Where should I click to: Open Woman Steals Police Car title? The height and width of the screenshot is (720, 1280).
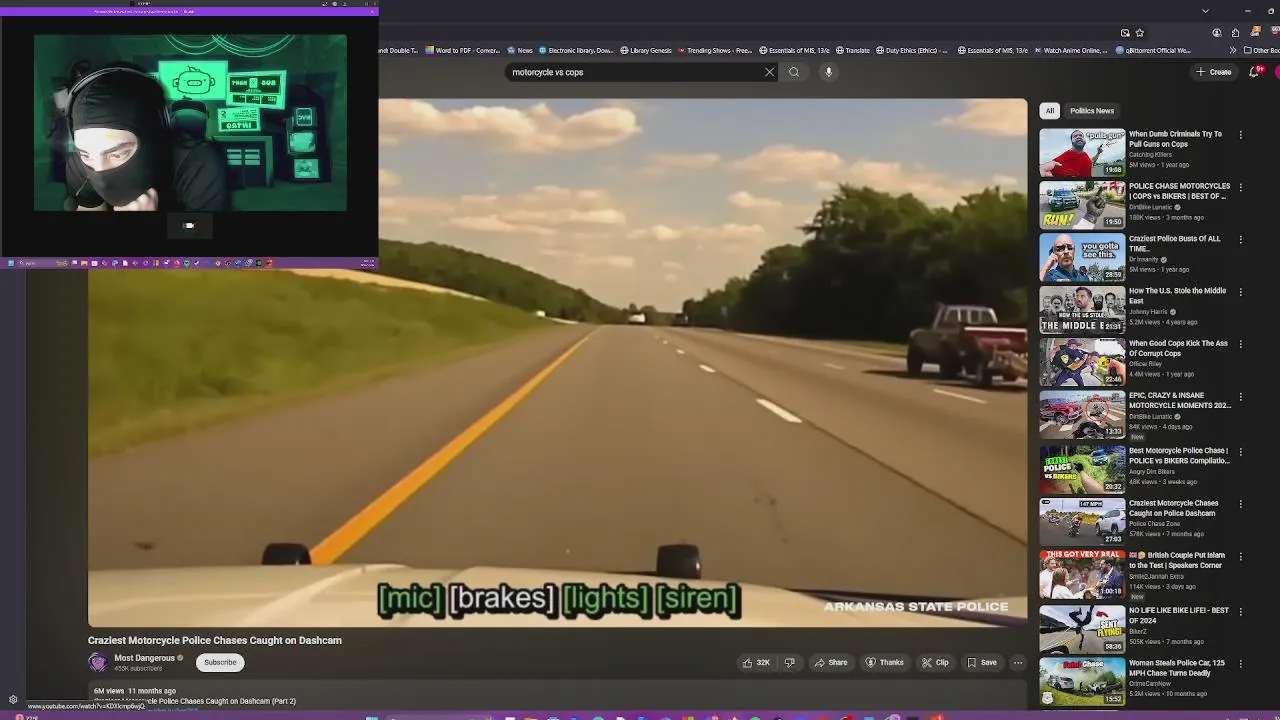(x=1177, y=668)
